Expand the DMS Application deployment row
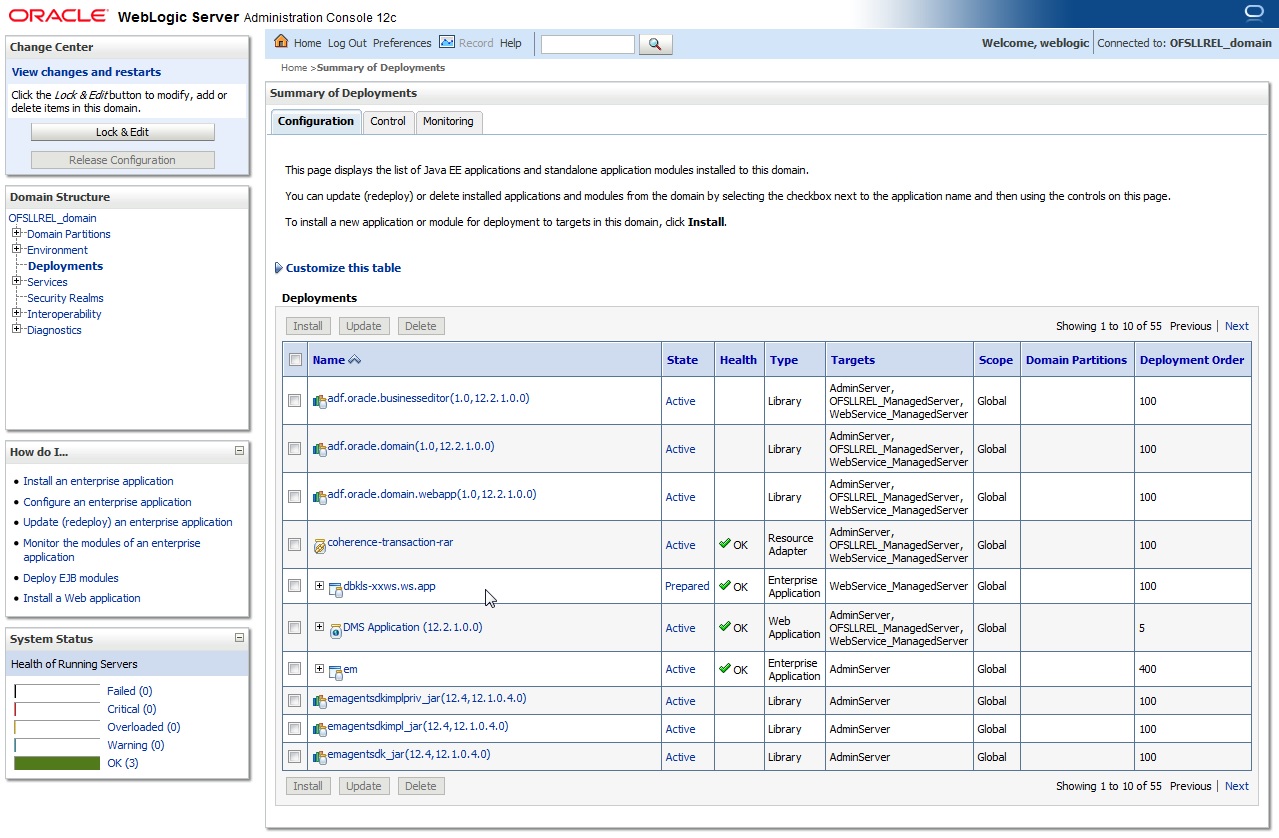 pyautogui.click(x=320, y=627)
